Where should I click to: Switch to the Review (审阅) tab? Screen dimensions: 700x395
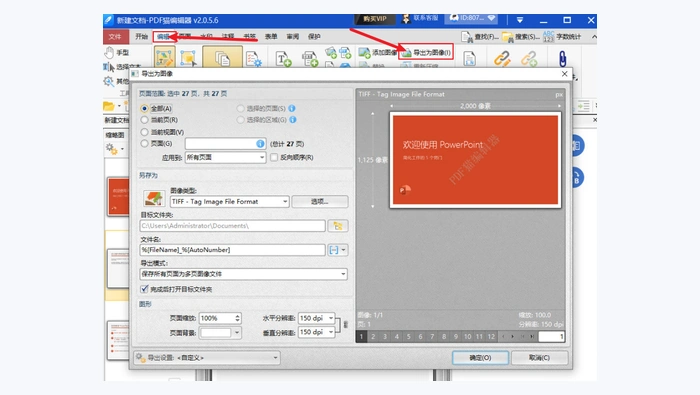click(x=293, y=37)
